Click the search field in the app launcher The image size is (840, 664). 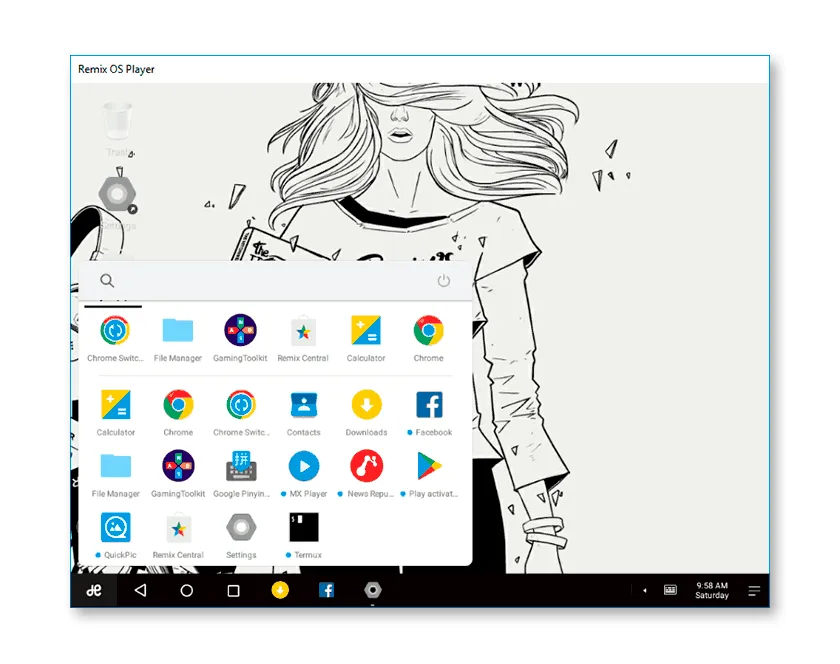270,281
